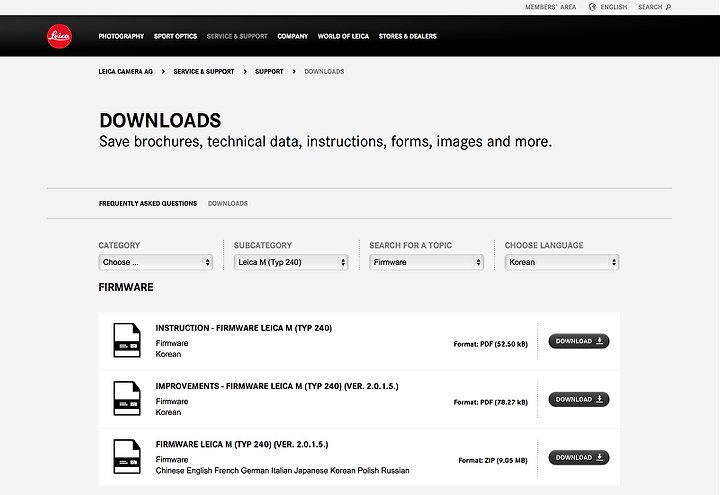
Task: Open the Company menu
Action: point(292,36)
